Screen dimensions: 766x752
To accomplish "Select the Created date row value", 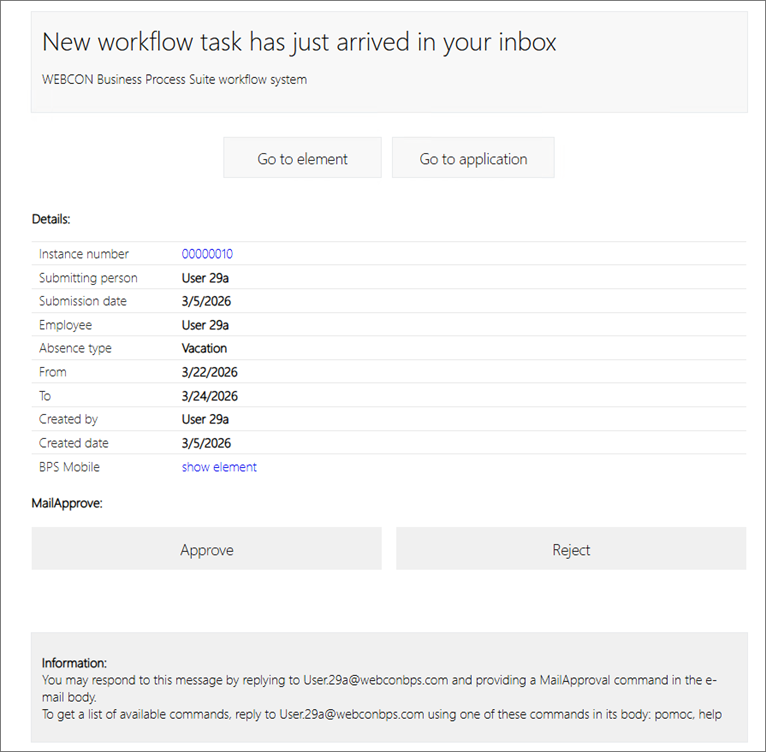I will (206, 443).
